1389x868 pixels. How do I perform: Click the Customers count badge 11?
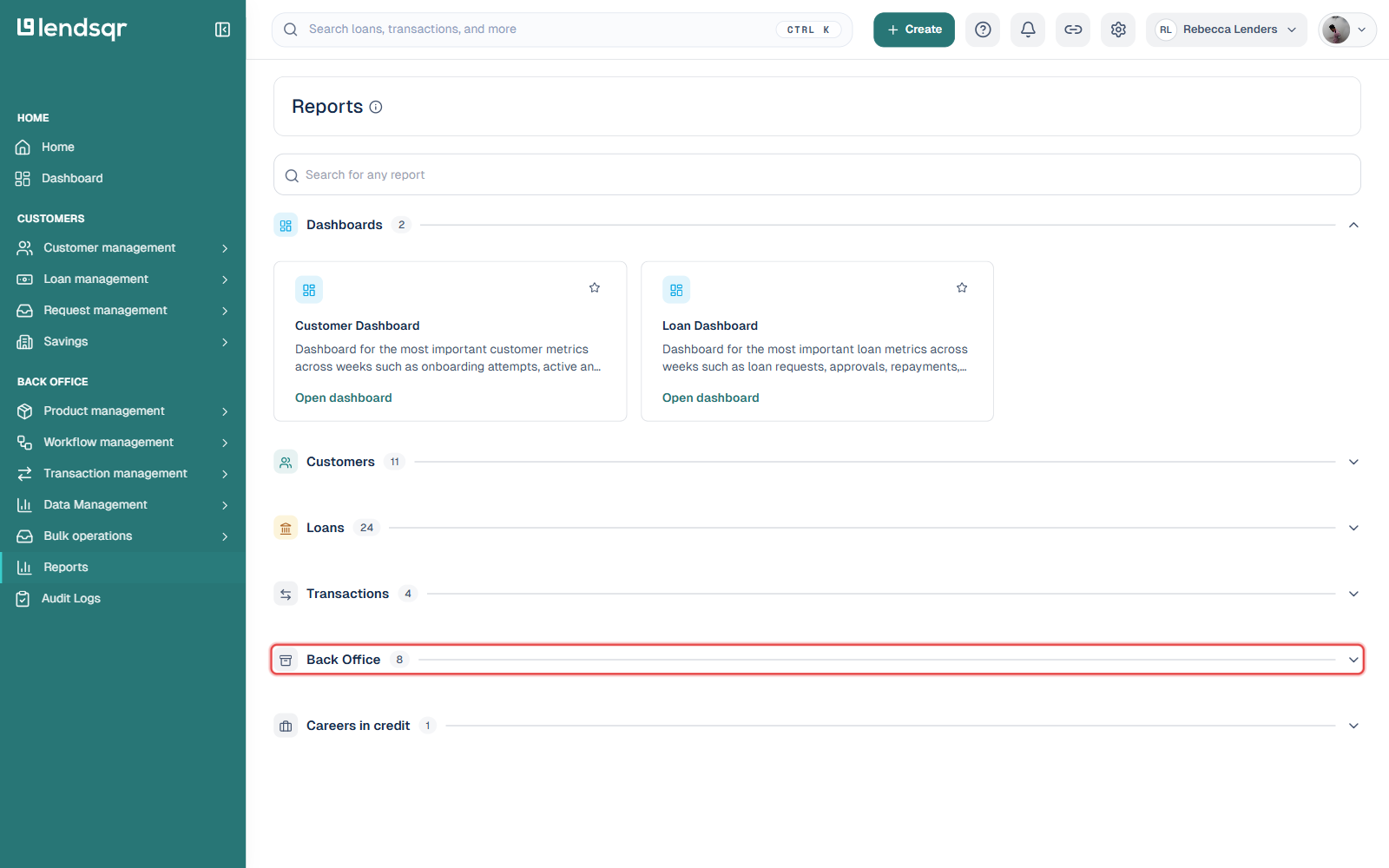pyautogui.click(x=395, y=462)
